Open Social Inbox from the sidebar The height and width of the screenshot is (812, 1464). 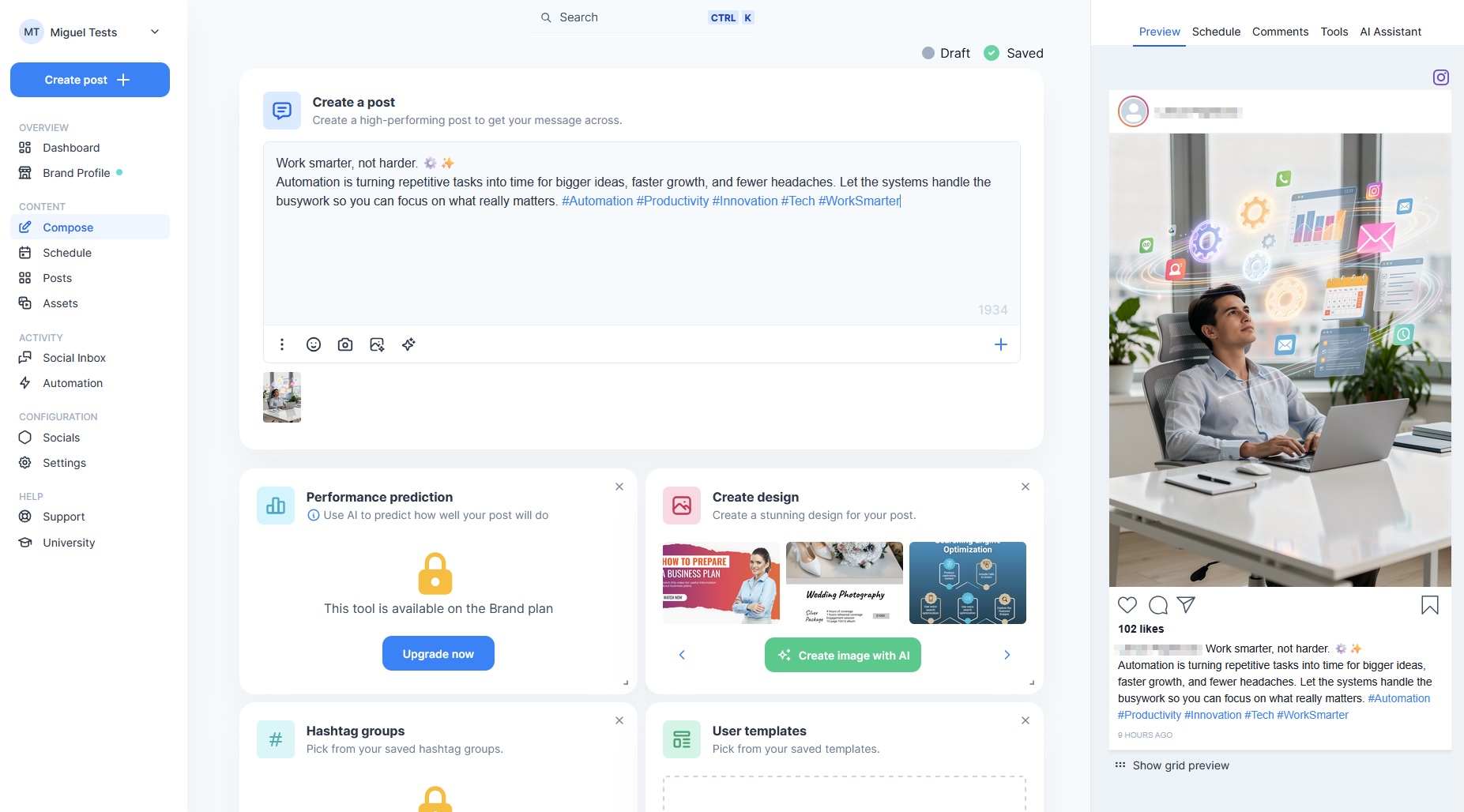pyautogui.click(x=74, y=358)
